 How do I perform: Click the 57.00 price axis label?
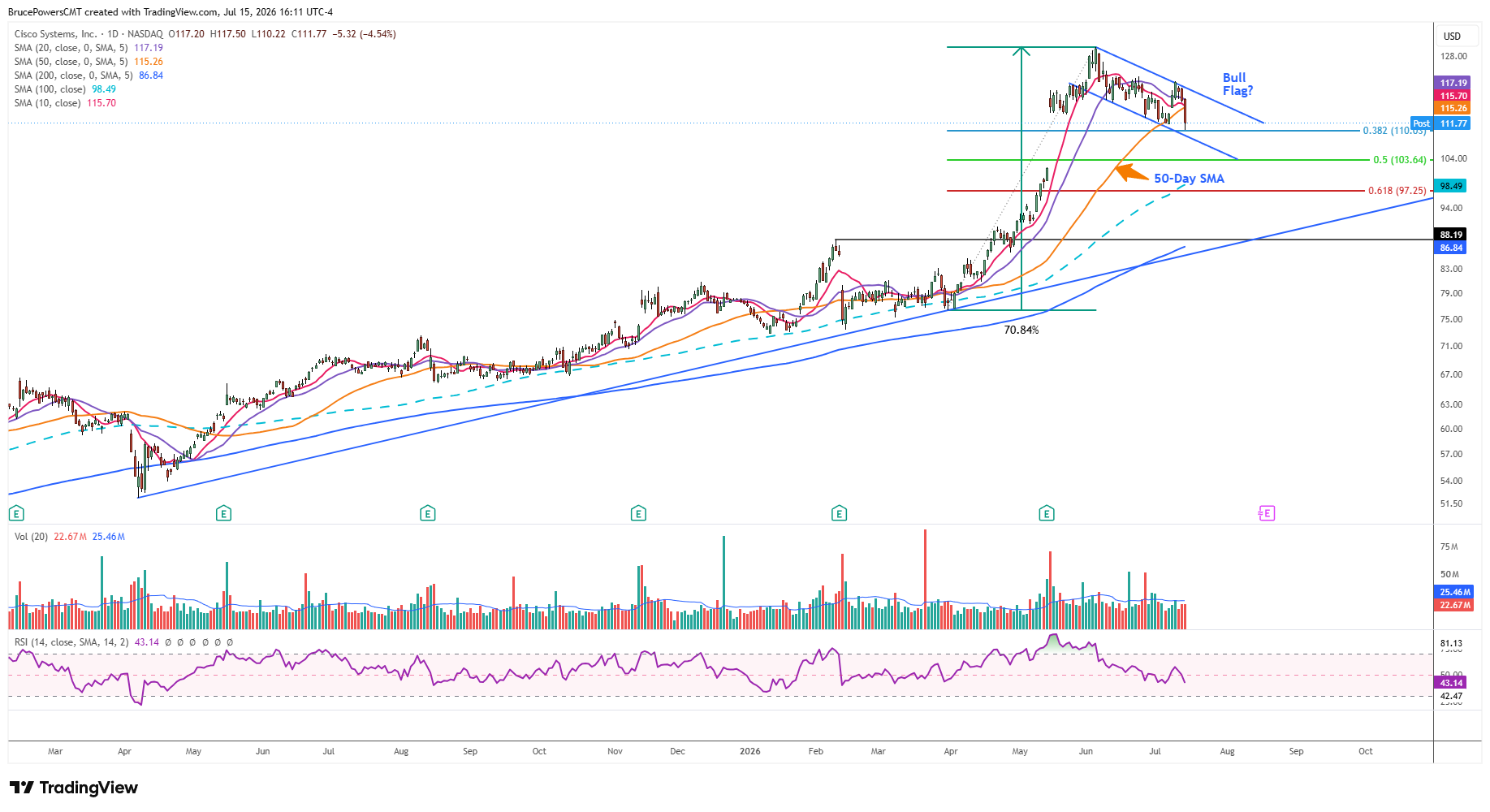1452,454
